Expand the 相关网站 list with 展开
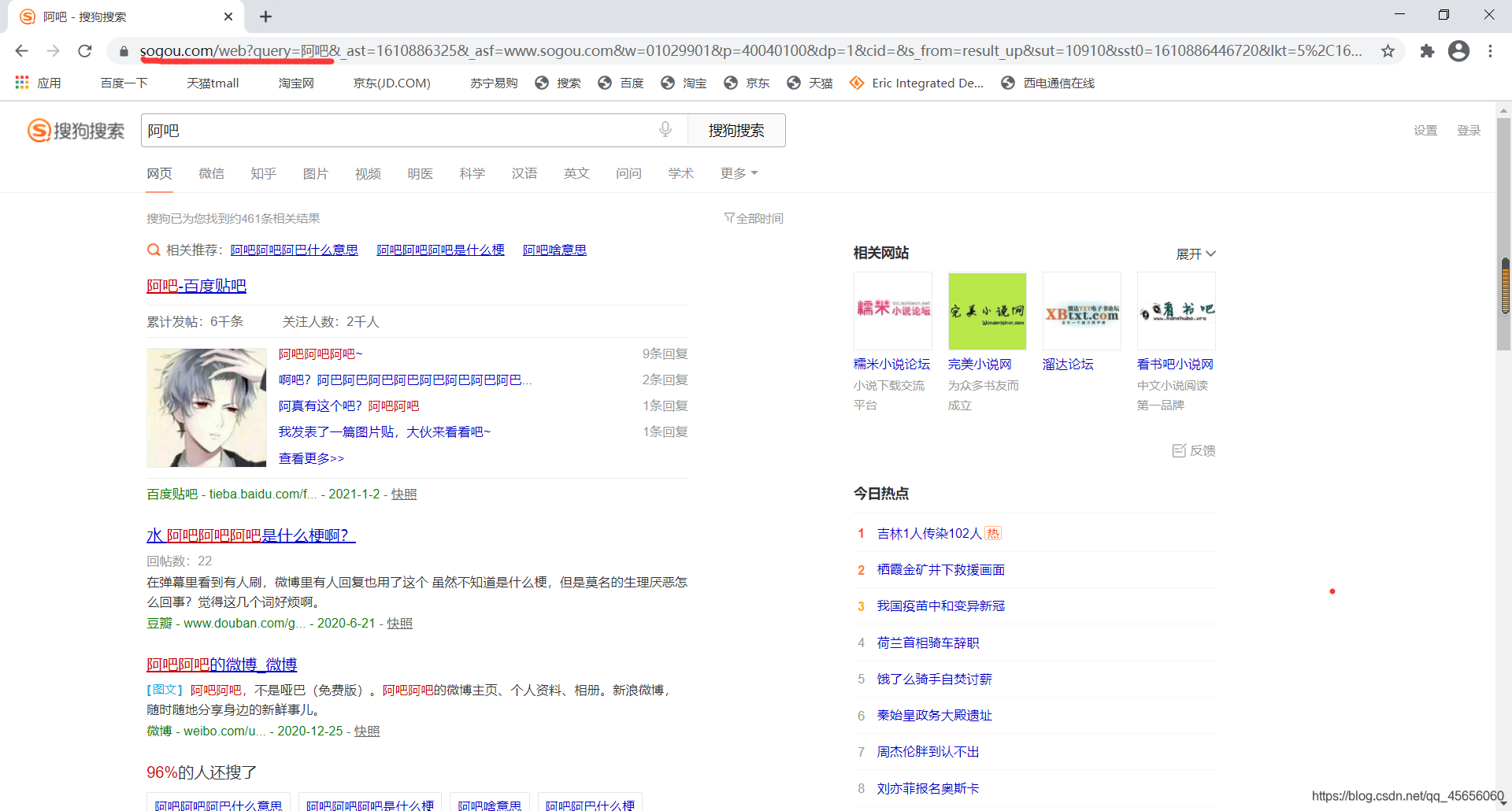The width and height of the screenshot is (1512, 811). 1195,254
